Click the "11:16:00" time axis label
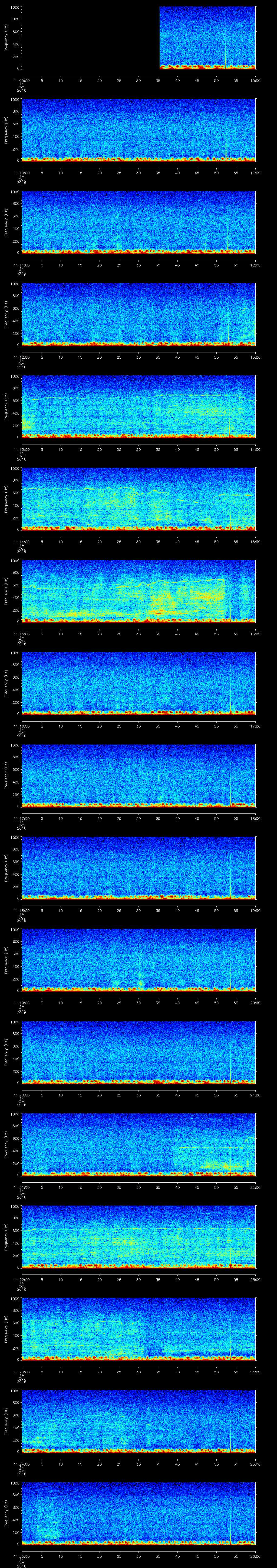Screen dimensions: 277x1568 [x=21, y=726]
